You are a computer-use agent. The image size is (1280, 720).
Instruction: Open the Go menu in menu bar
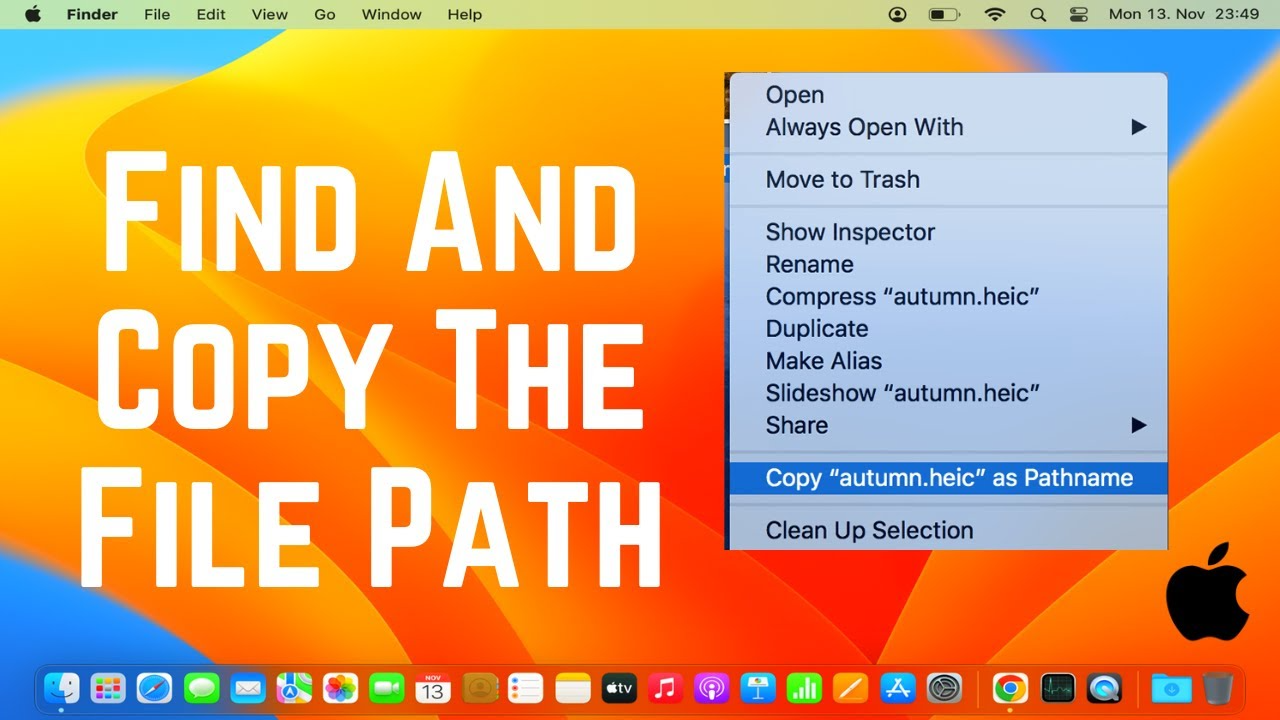pyautogui.click(x=324, y=14)
